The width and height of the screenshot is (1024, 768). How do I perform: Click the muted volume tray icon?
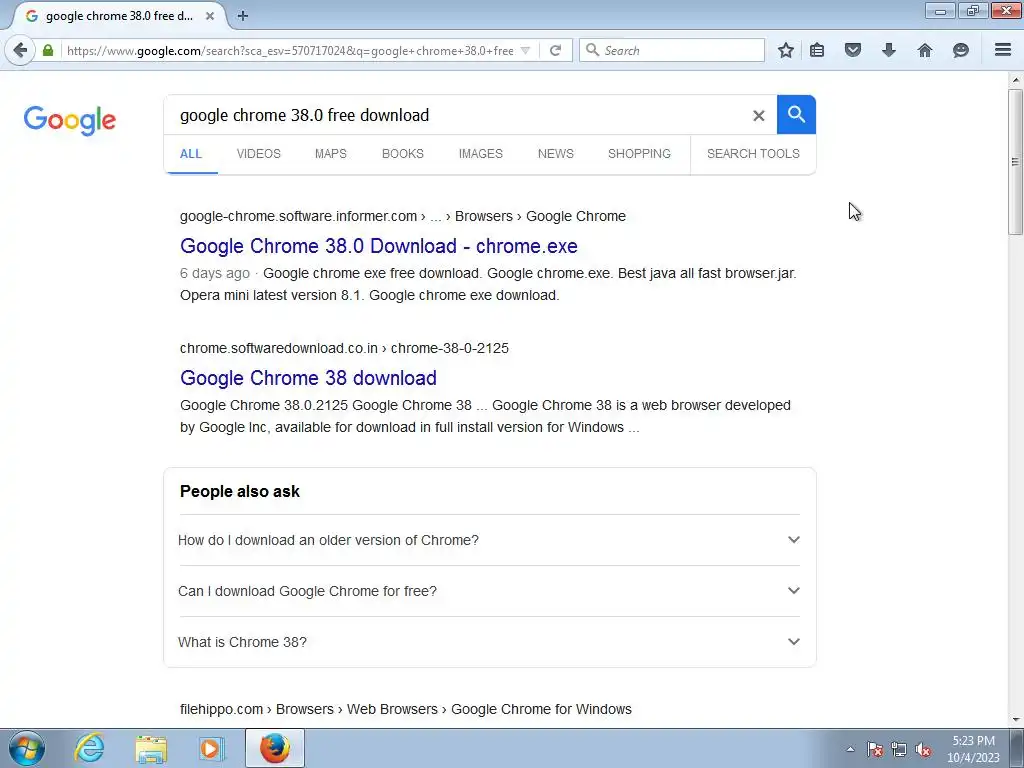pyautogui.click(x=923, y=749)
